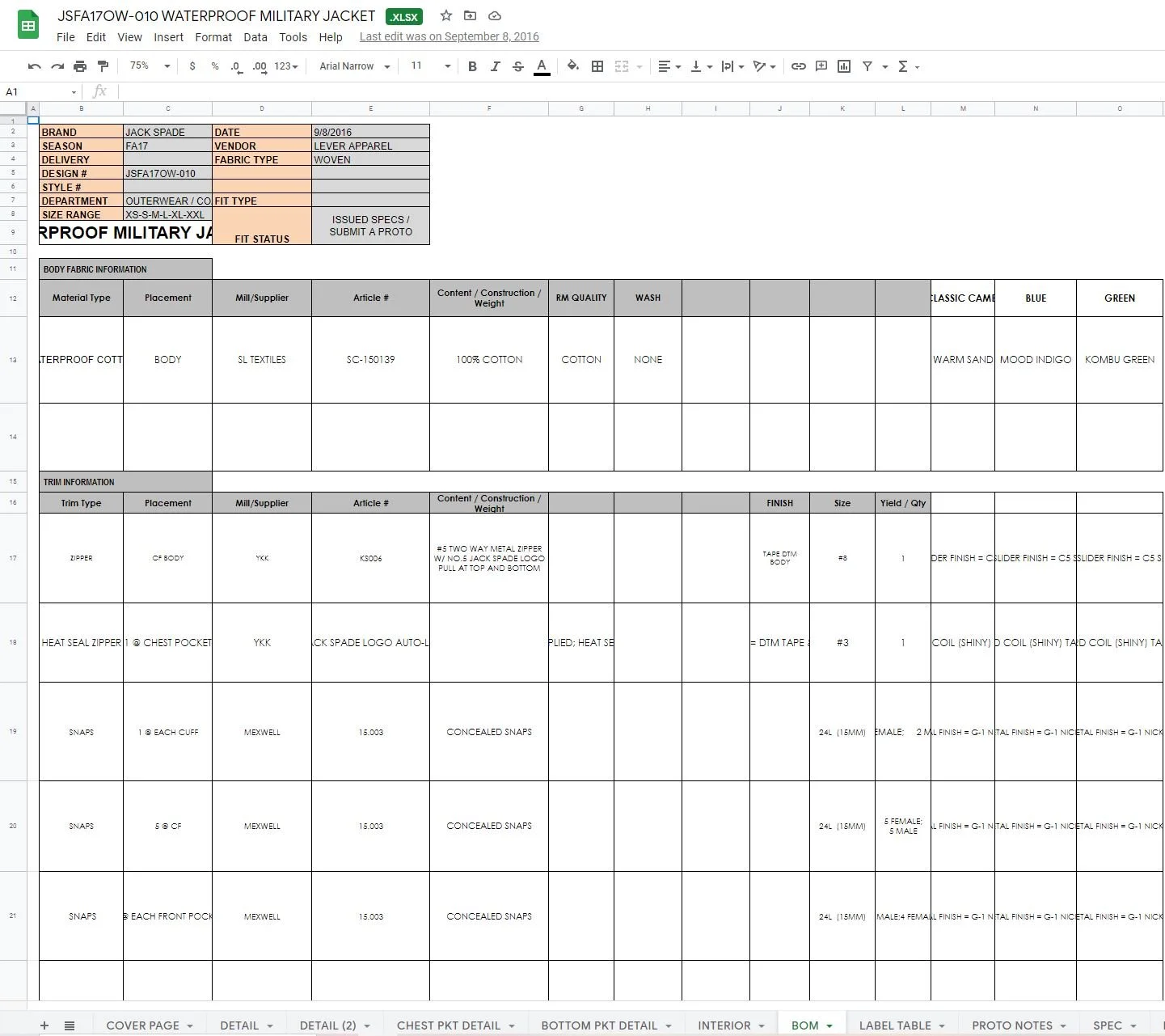Toggle bold formatting
The width and height of the screenshot is (1165, 1036).
472,66
